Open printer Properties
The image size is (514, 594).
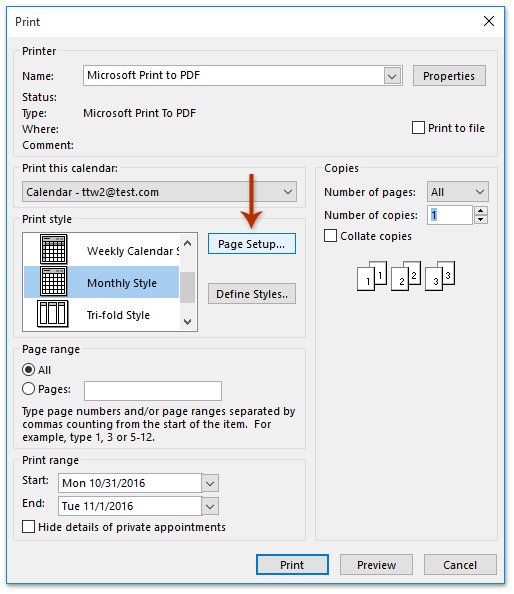(x=449, y=76)
